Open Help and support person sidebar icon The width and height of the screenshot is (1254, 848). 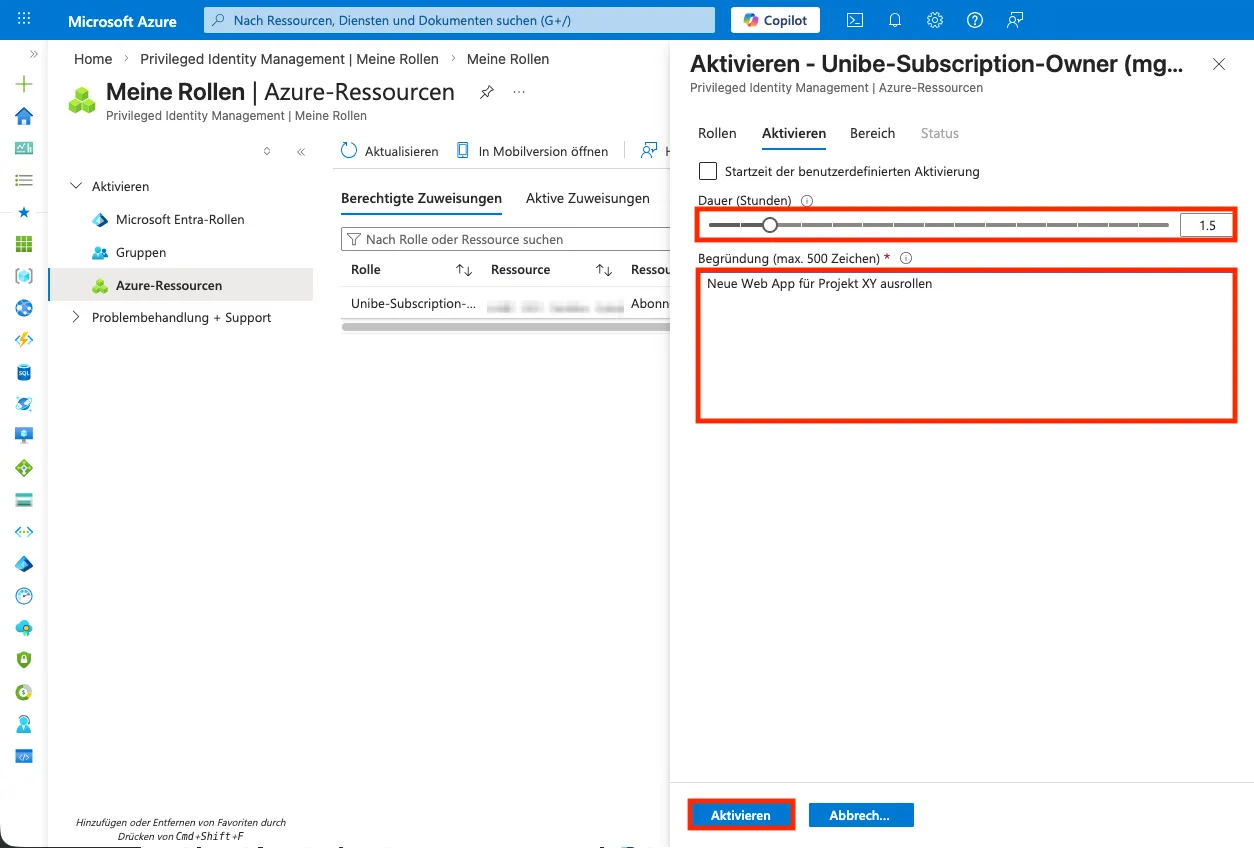(x=24, y=724)
